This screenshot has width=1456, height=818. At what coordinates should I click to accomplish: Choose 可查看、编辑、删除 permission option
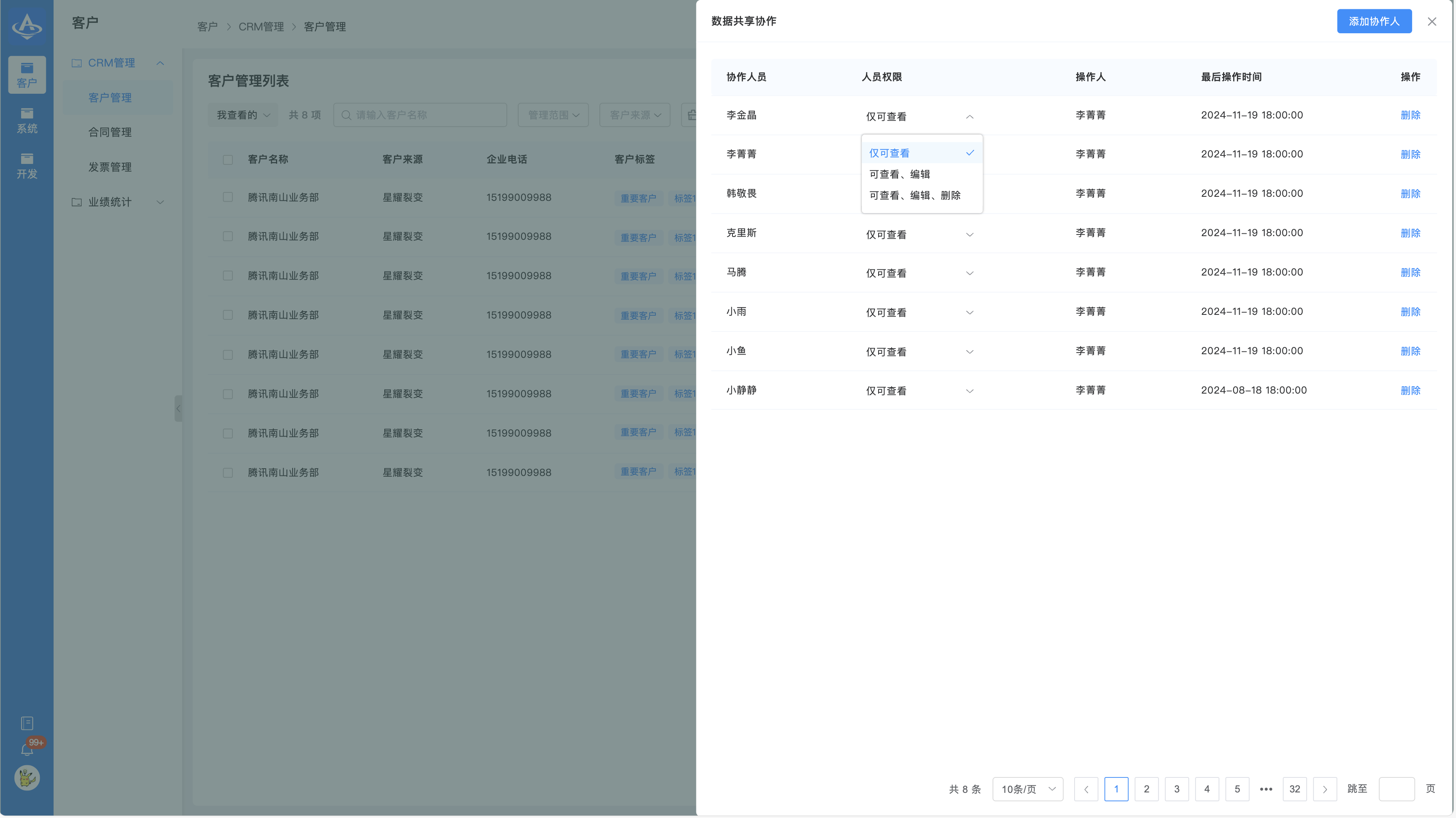915,195
